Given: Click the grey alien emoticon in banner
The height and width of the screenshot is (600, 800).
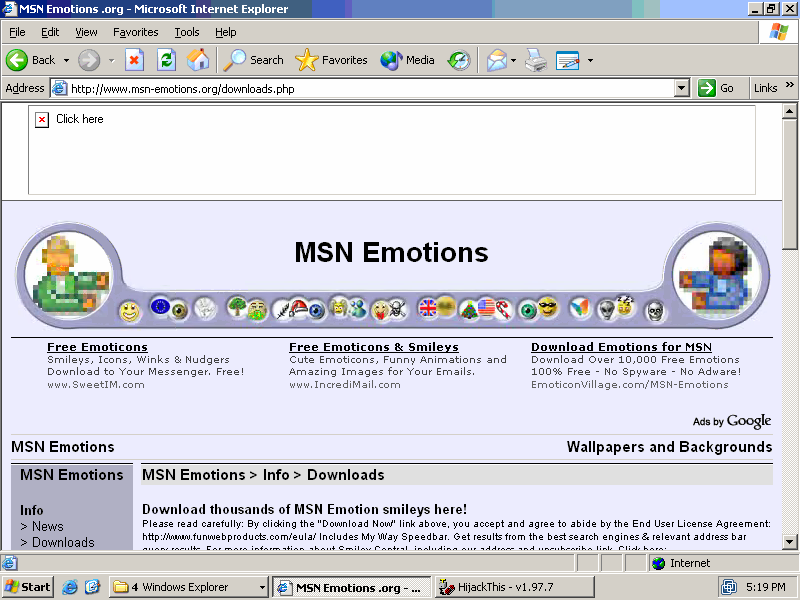Looking at the screenshot, I should pos(607,309).
